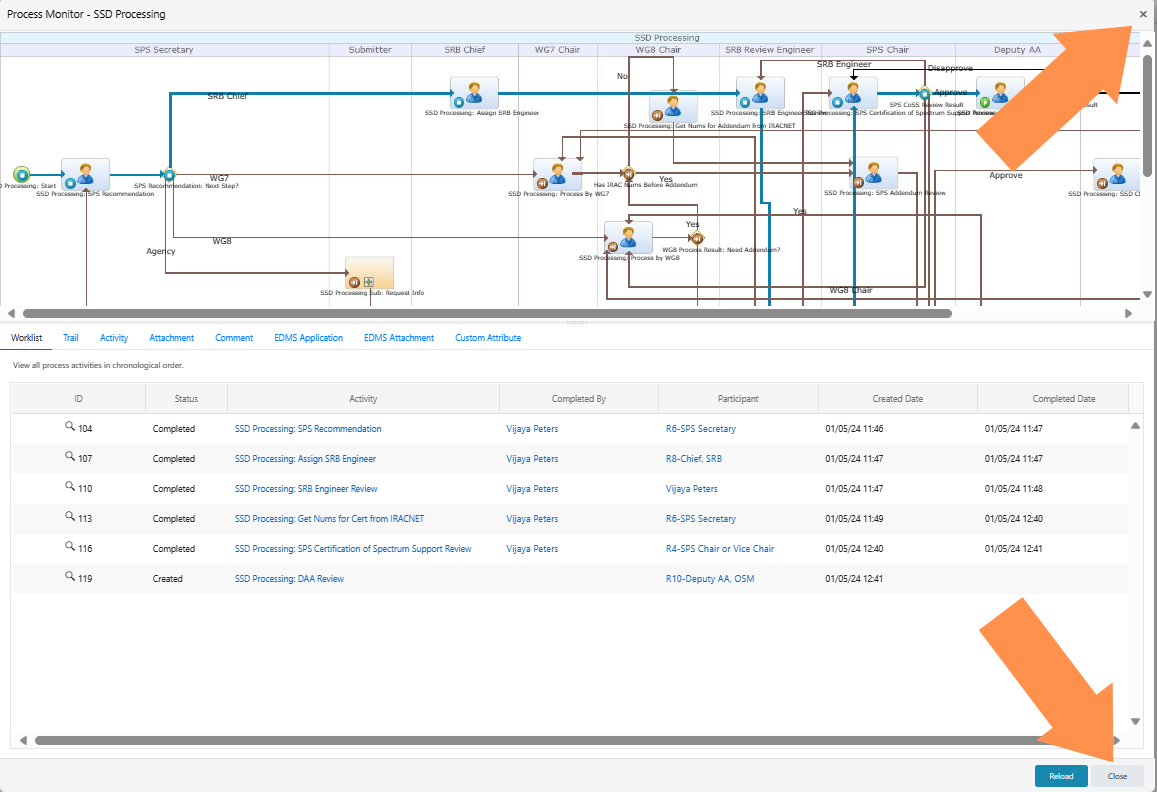The width and height of the screenshot is (1157, 792).
Task: Open the Assign SRB Engineer node
Action: (x=474, y=91)
